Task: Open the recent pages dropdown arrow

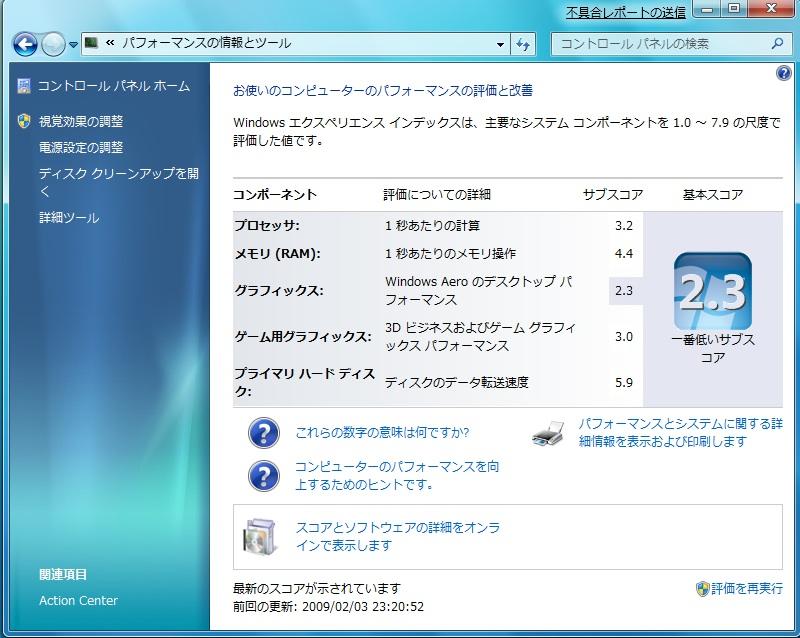Action: [73, 45]
